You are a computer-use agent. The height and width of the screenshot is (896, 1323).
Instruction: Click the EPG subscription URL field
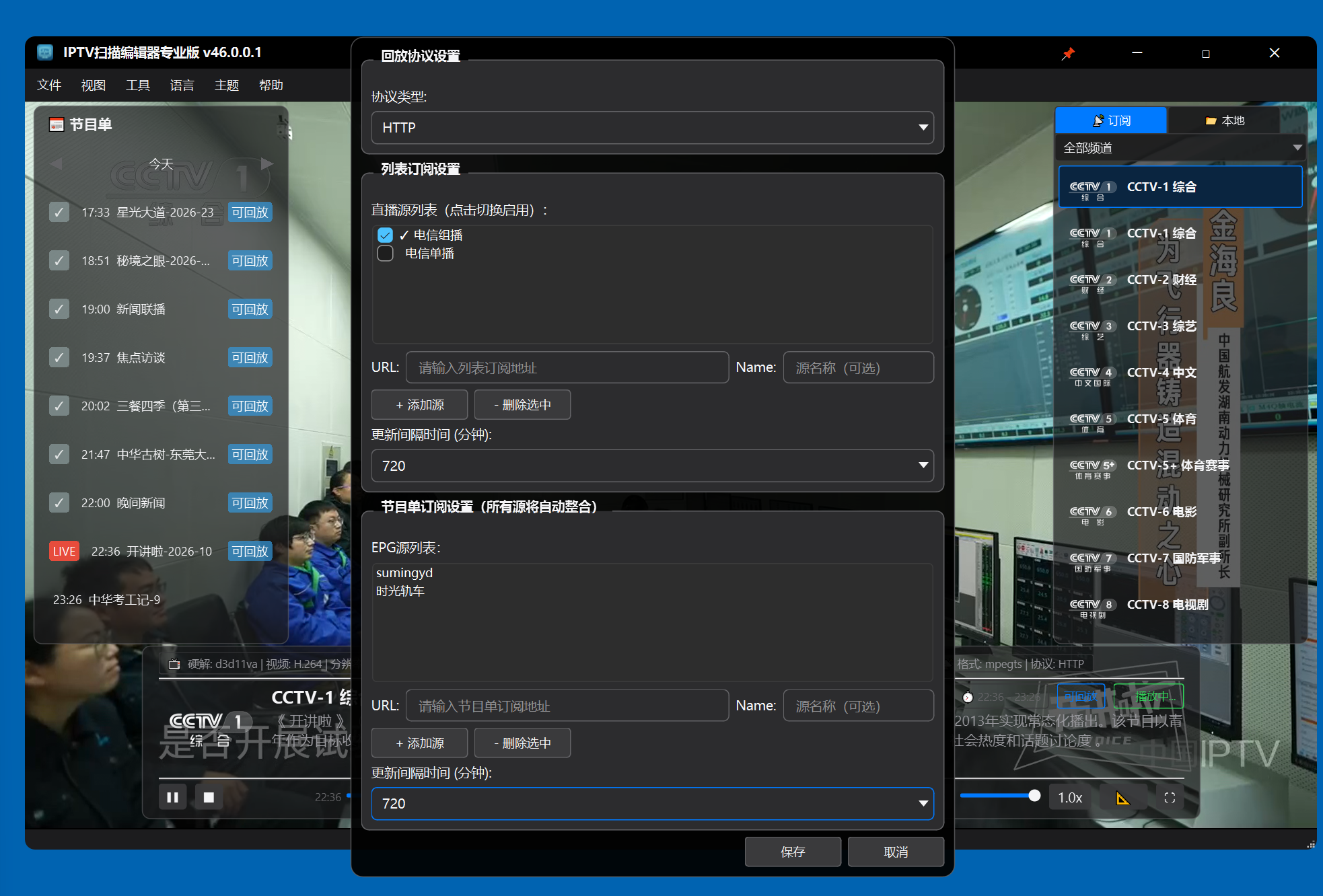click(567, 706)
